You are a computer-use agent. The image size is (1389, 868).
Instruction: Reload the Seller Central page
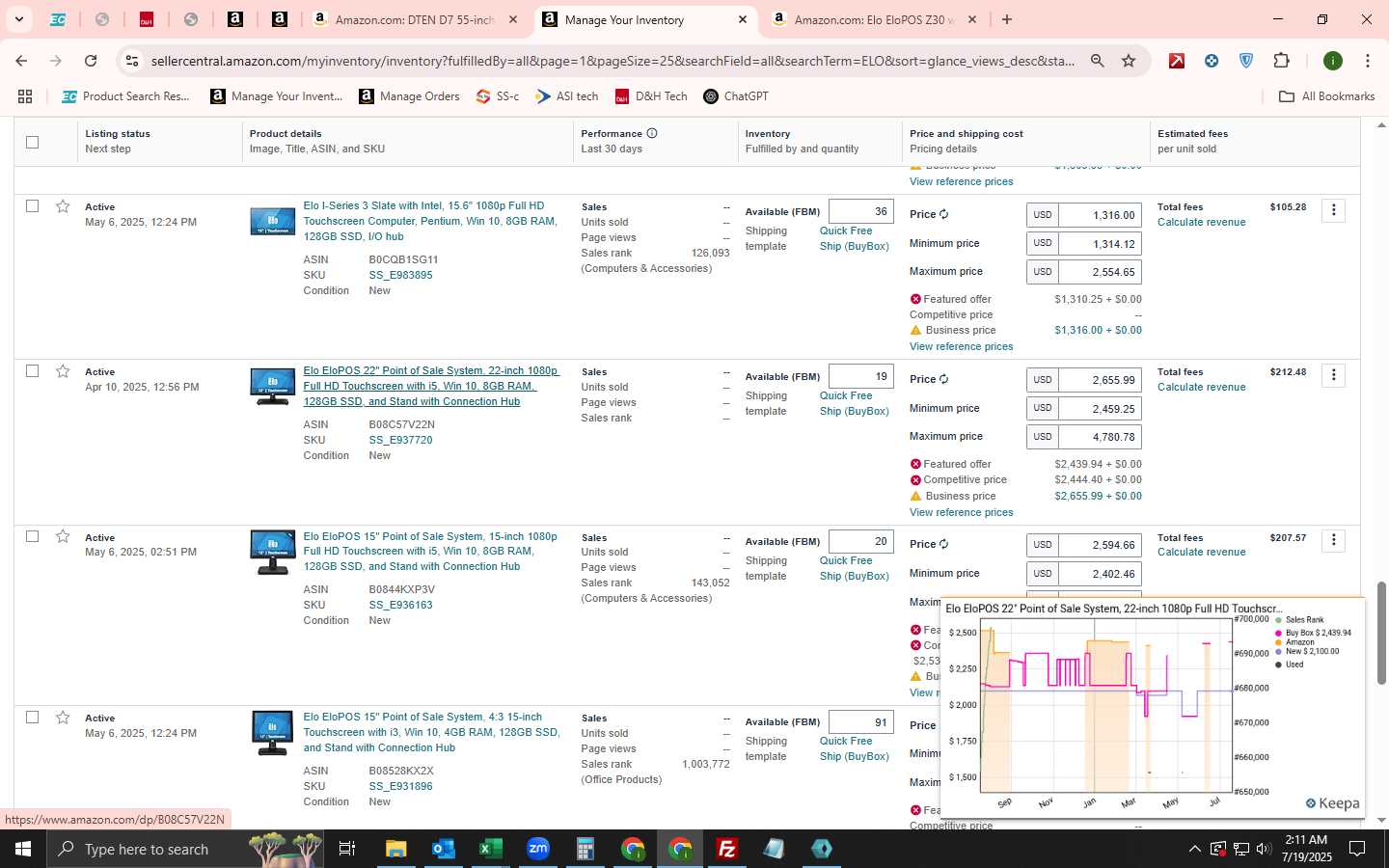(91, 61)
